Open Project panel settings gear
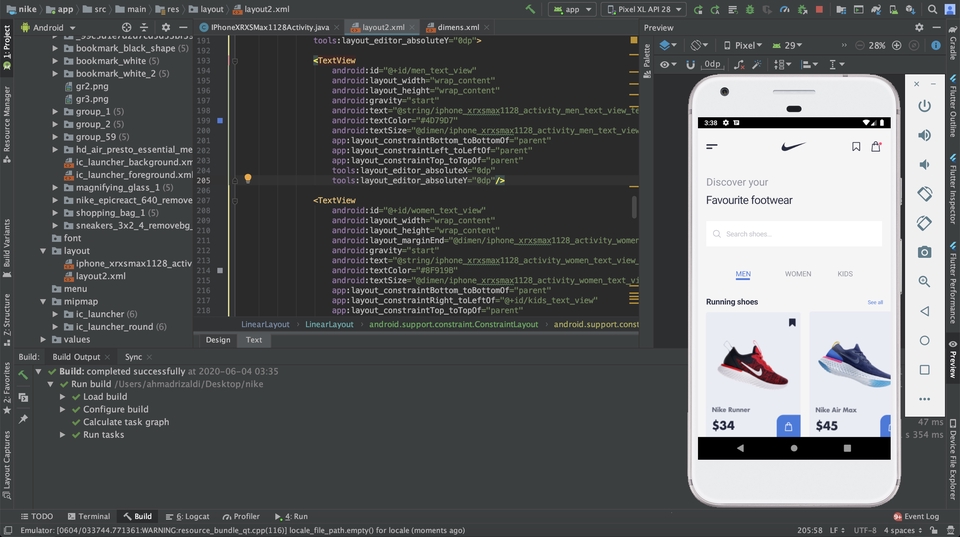The image size is (960, 537). 165,27
